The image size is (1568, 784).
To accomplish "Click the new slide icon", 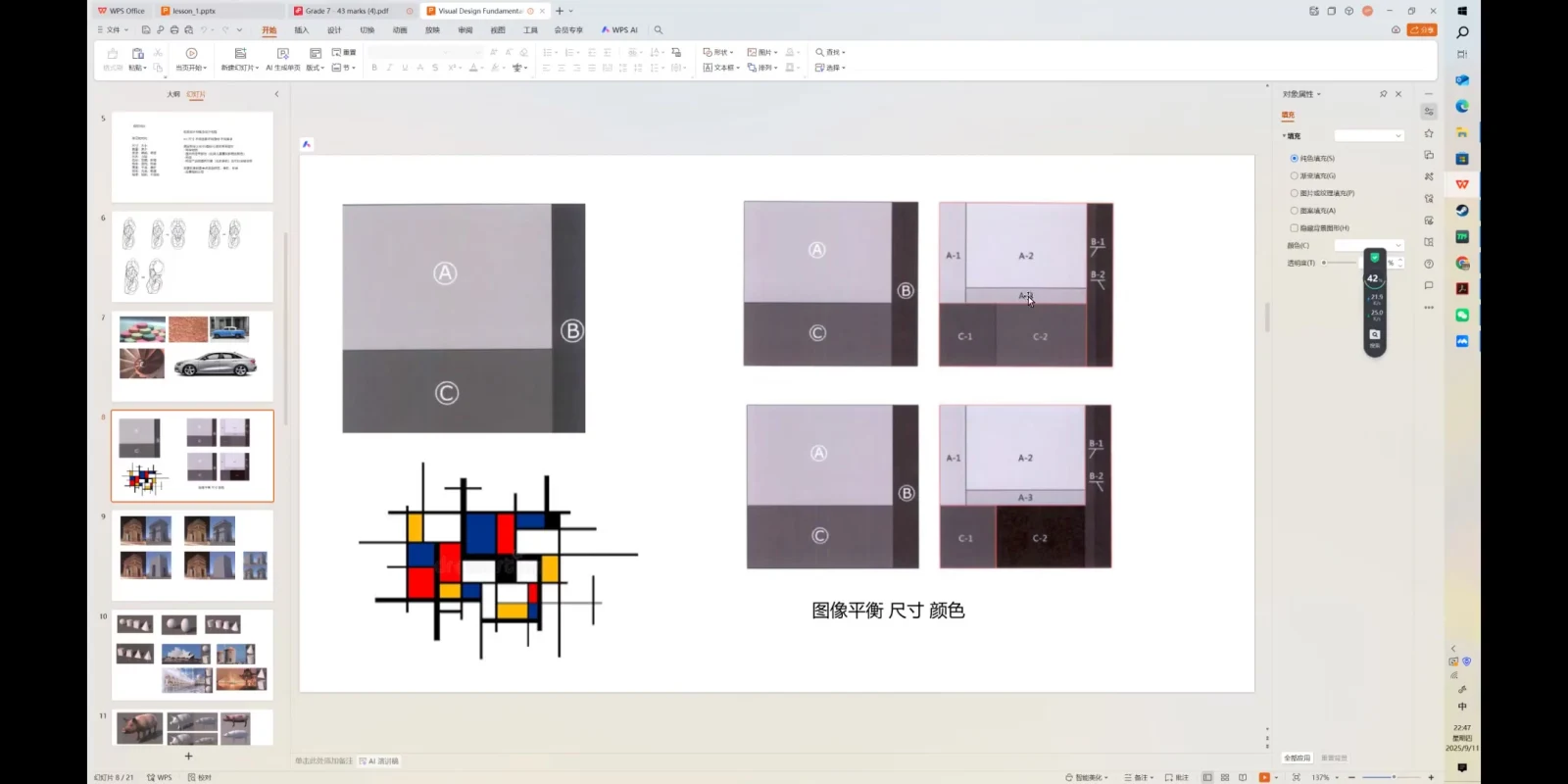I will pyautogui.click(x=240, y=53).
